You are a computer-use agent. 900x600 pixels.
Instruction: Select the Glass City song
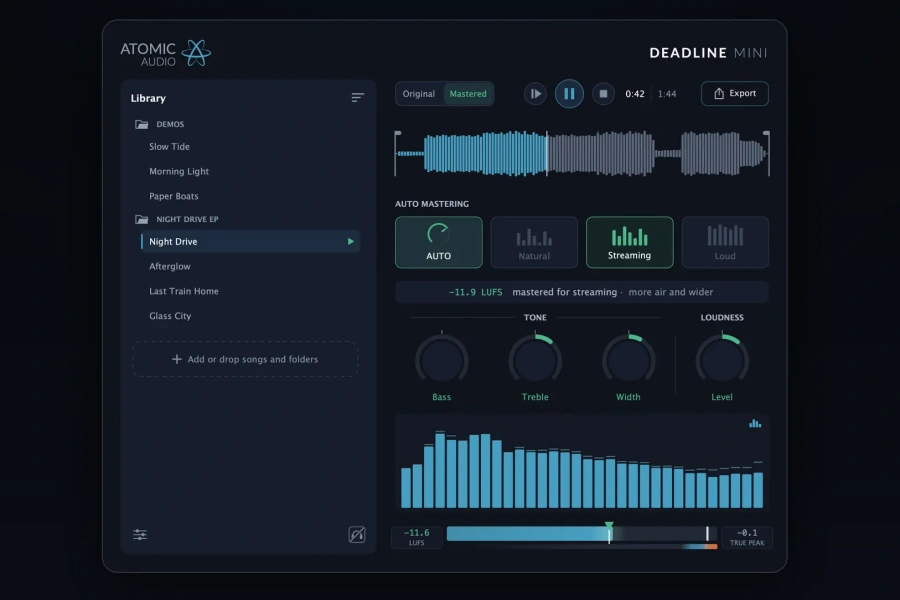(x=170, y=316)
